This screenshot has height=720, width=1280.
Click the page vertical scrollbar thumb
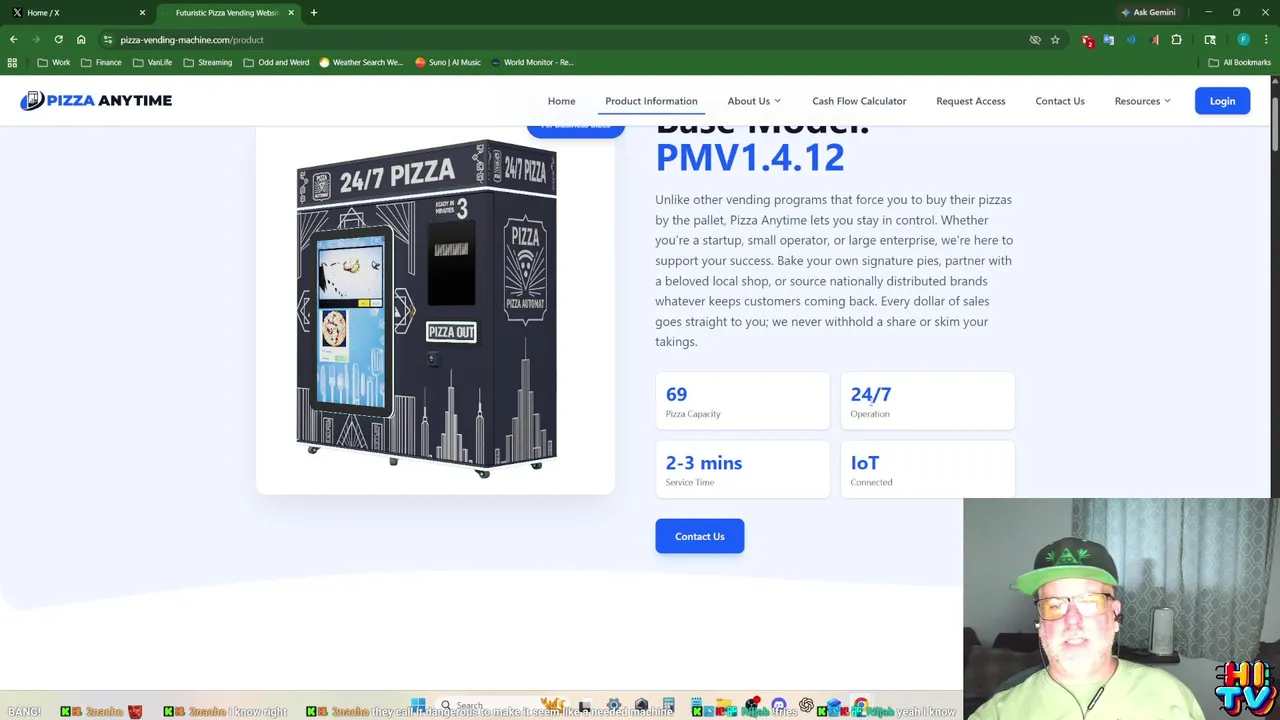(x=1275, y=125)
